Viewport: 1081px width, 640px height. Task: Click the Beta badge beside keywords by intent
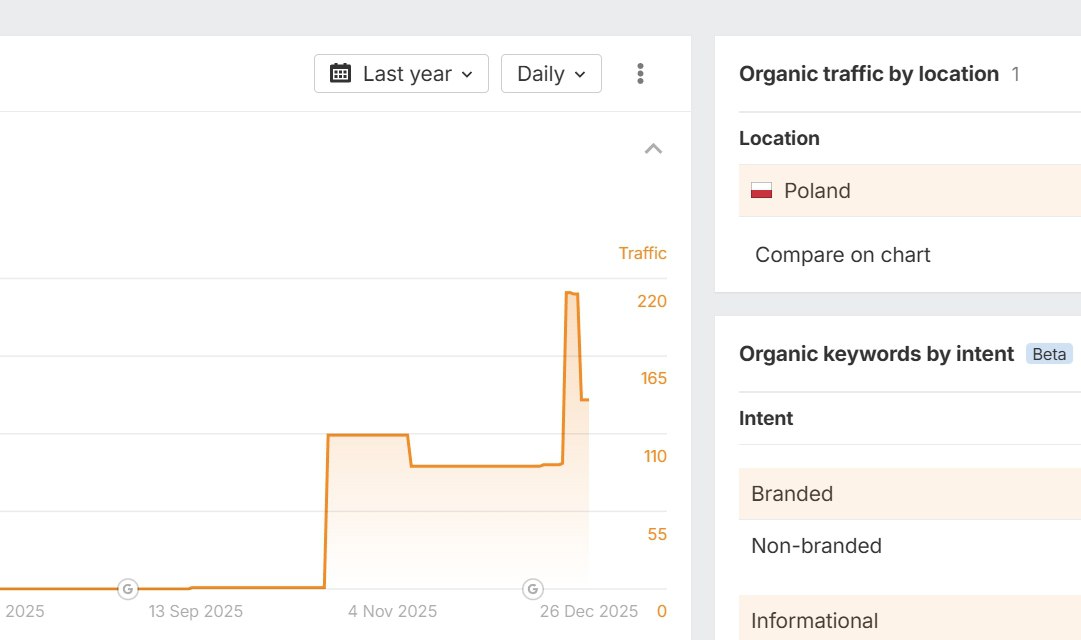(x=1049, y=354)
